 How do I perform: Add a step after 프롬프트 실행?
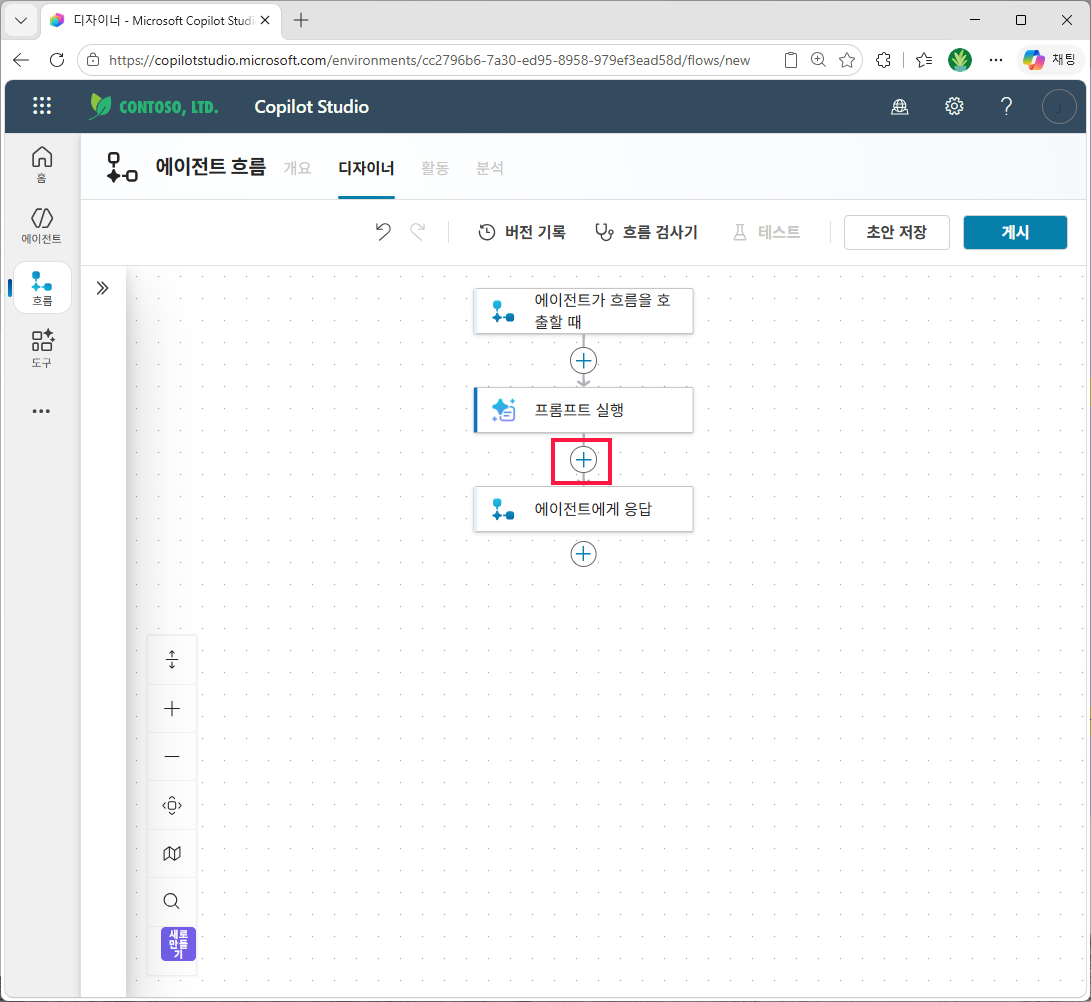point(583,460)
